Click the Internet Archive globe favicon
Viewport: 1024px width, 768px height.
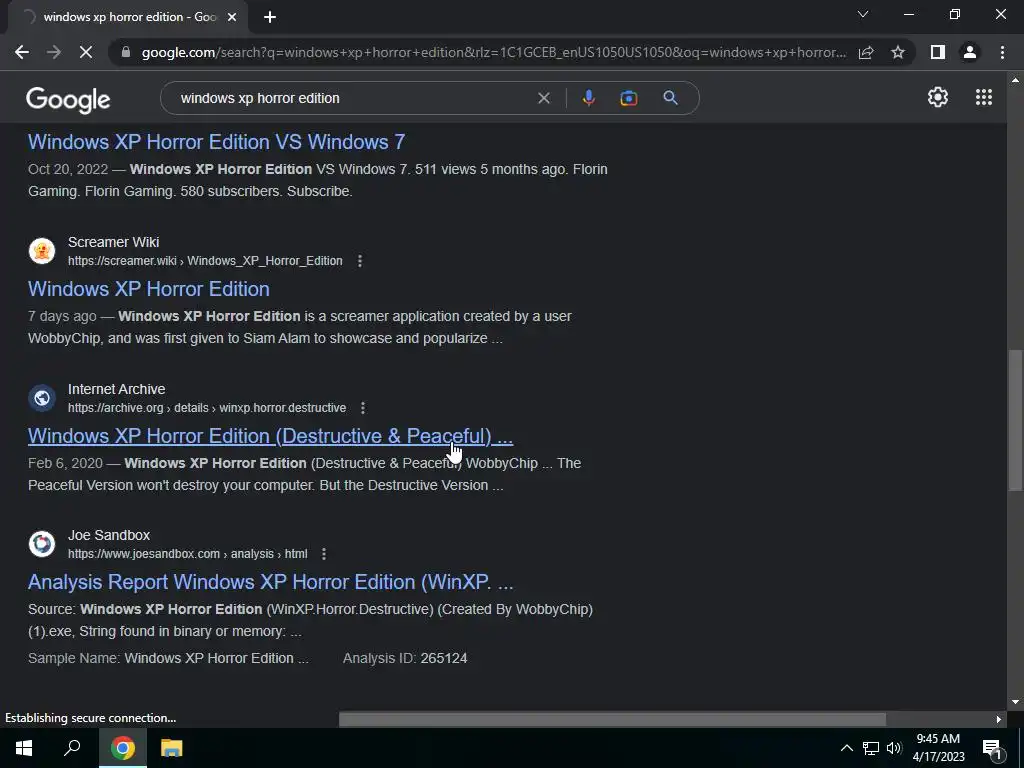point(42,398)
